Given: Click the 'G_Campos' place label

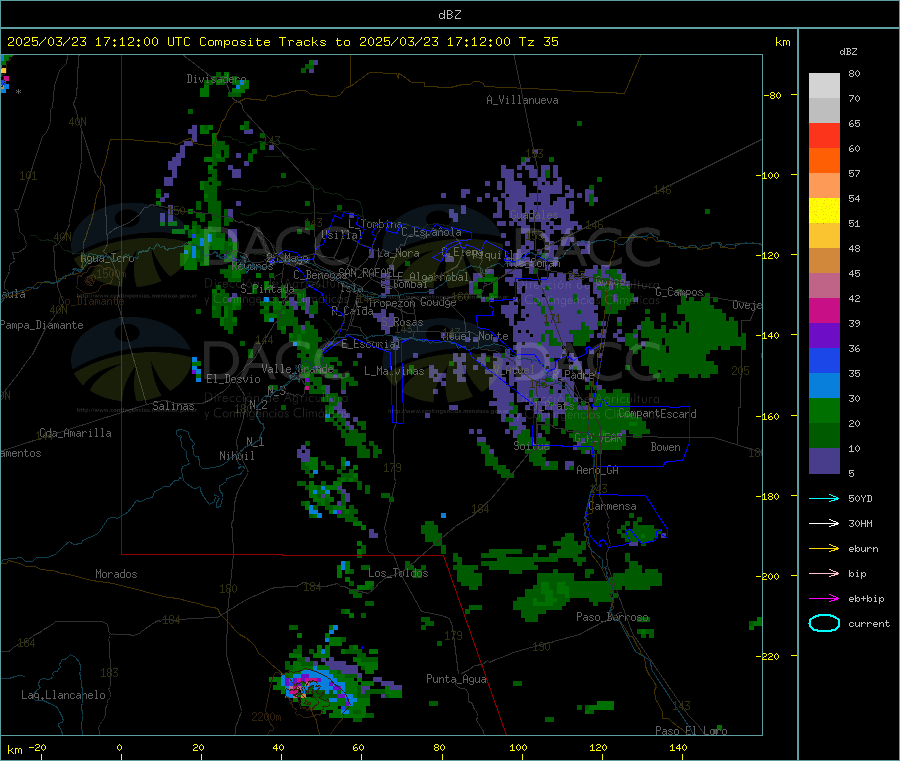Looking at the screenshot, I should pos(680,292).
